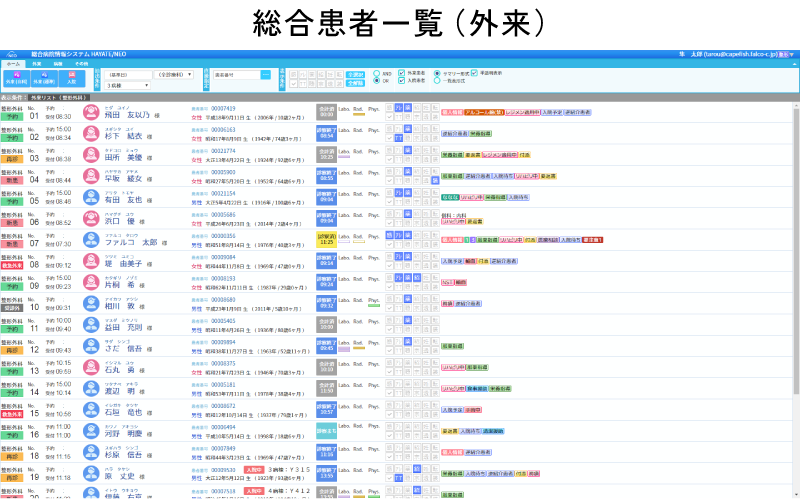Switch to the ホーム tab

coord(13,64)
